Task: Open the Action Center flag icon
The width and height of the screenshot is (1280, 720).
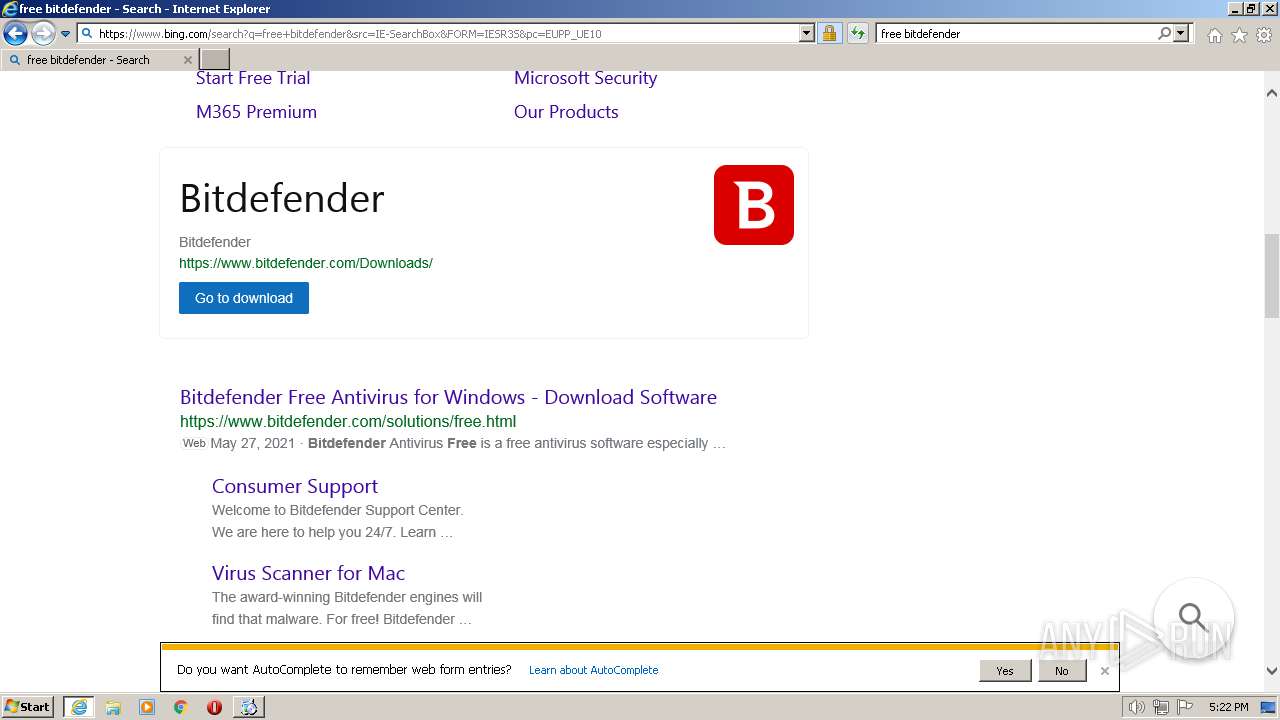Action: [x=1185, y=707]
